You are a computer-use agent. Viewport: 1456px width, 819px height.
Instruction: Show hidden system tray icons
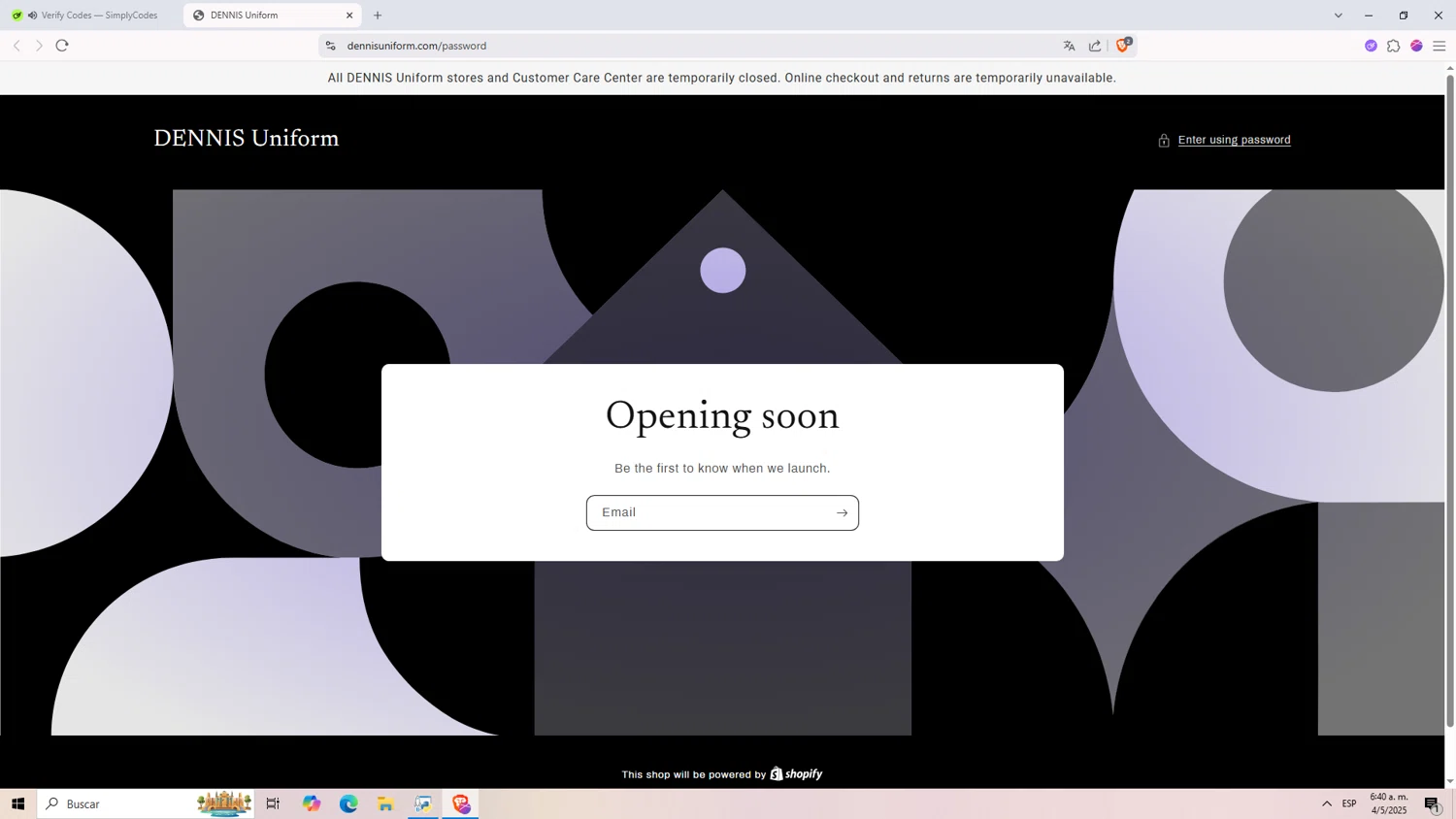(1326, 803)
